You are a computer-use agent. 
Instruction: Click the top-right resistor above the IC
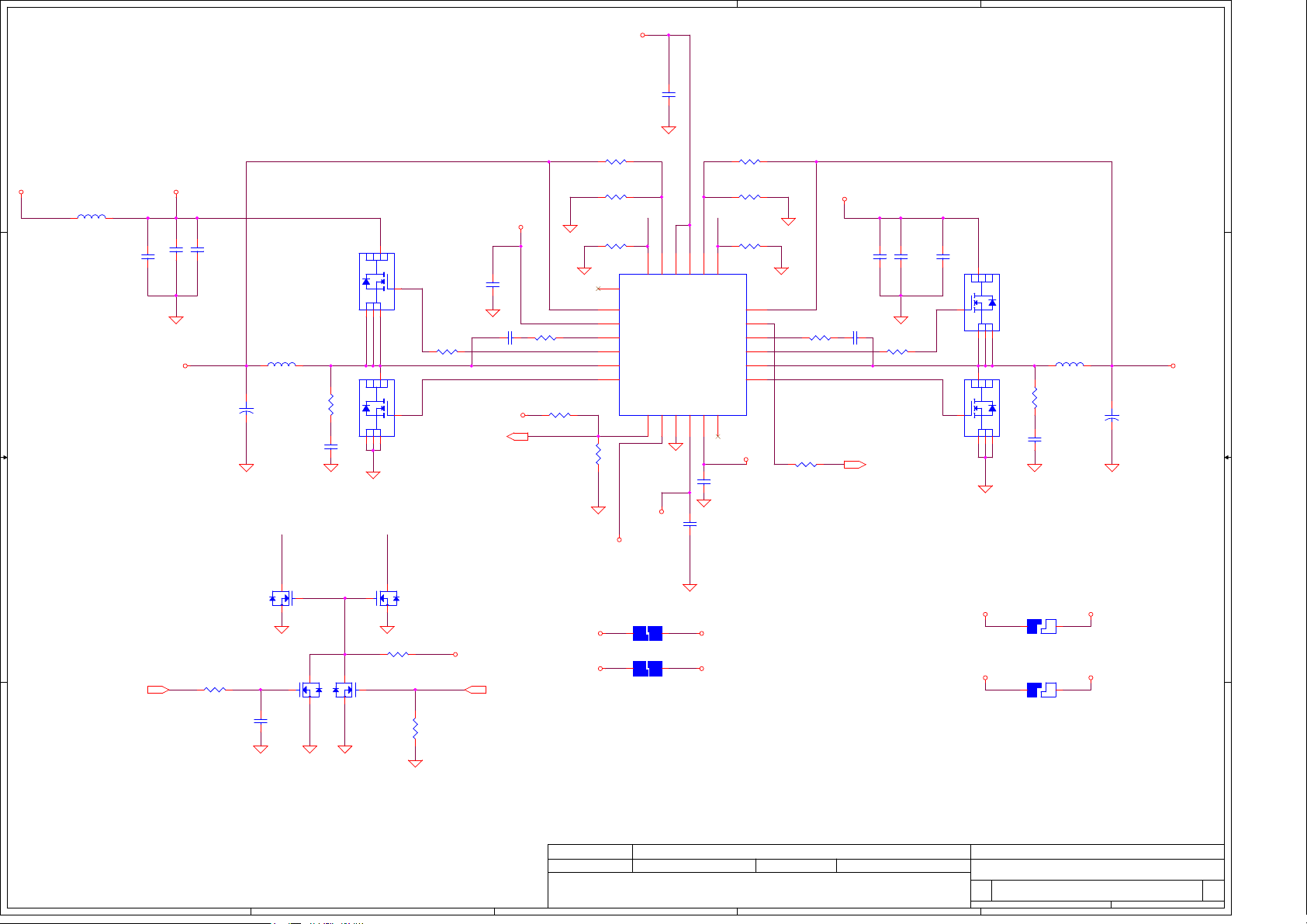click(x=749, y=161)
